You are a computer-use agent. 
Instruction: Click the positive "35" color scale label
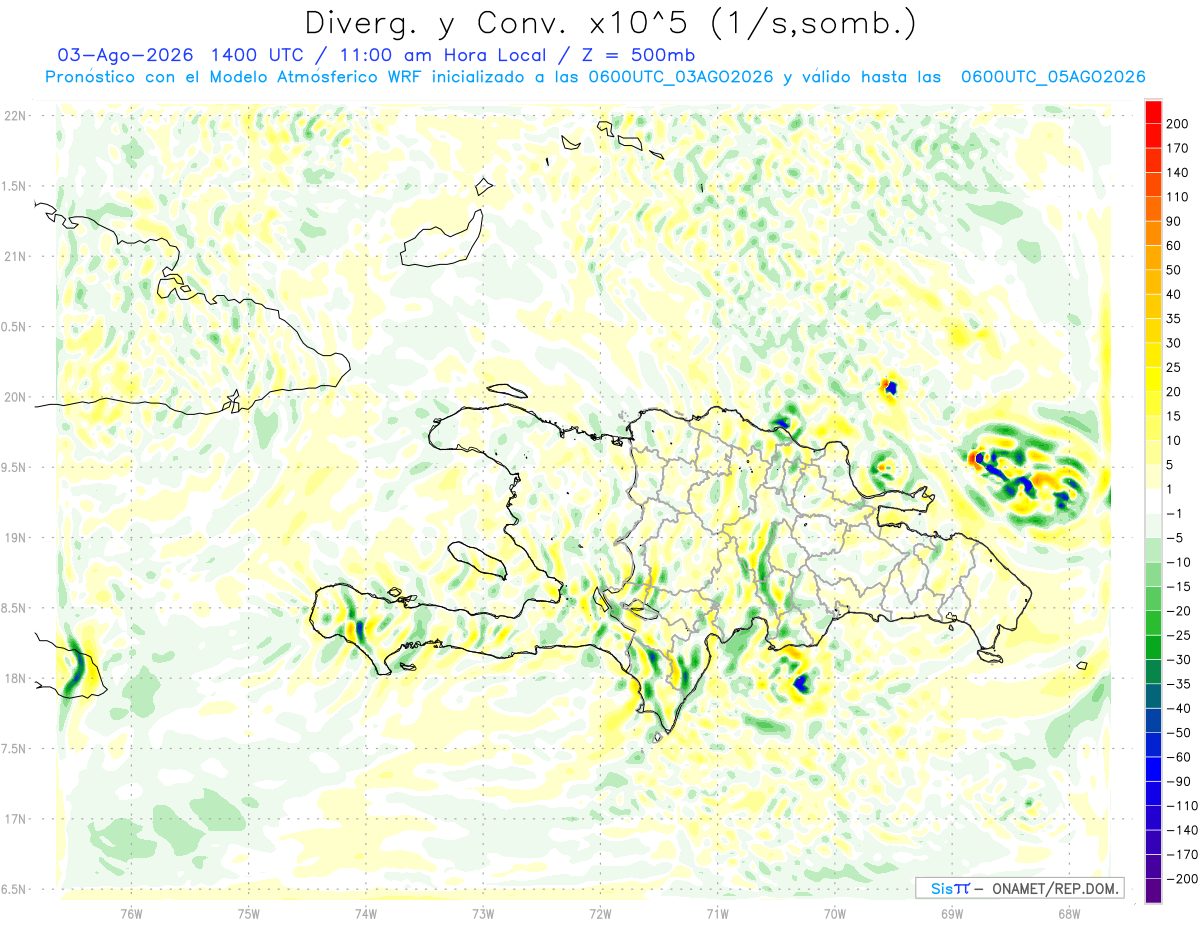[1174, 319]
